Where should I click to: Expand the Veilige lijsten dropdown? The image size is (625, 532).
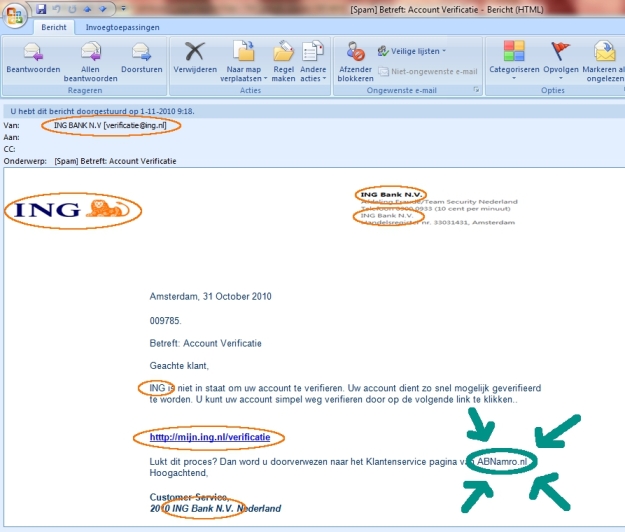coord(412,51)
